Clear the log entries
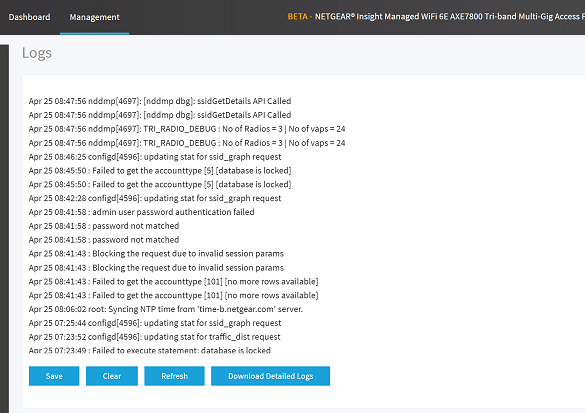This screenshot has height=413, width=585. point(112,376)
